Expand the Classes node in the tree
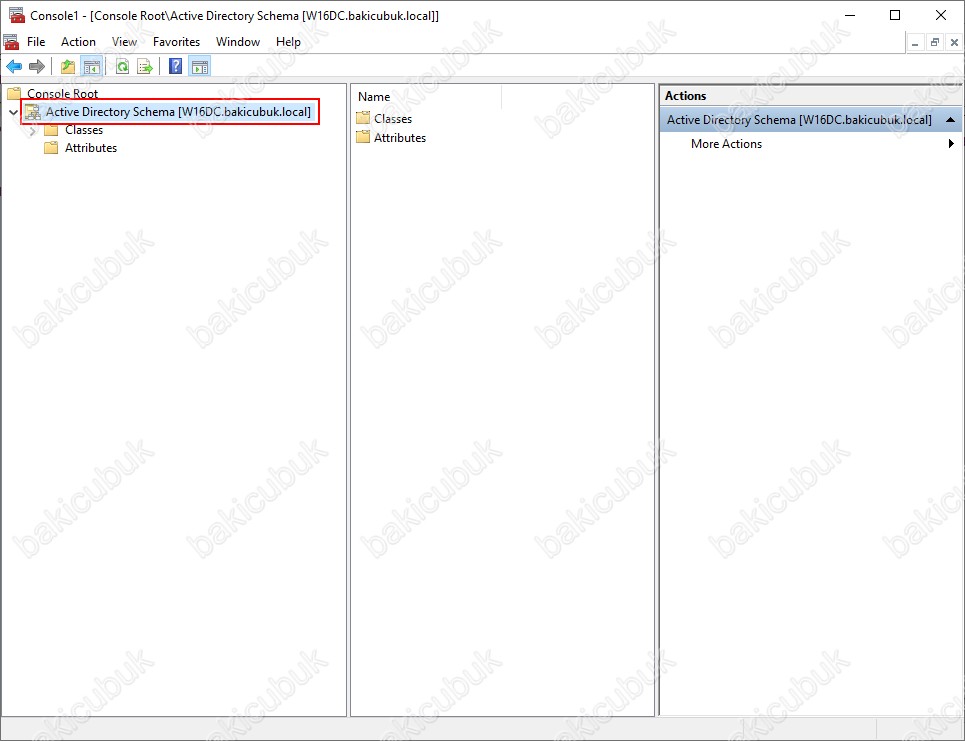The height and width of the screenshot is (741, 965). (x=32, y=131)
